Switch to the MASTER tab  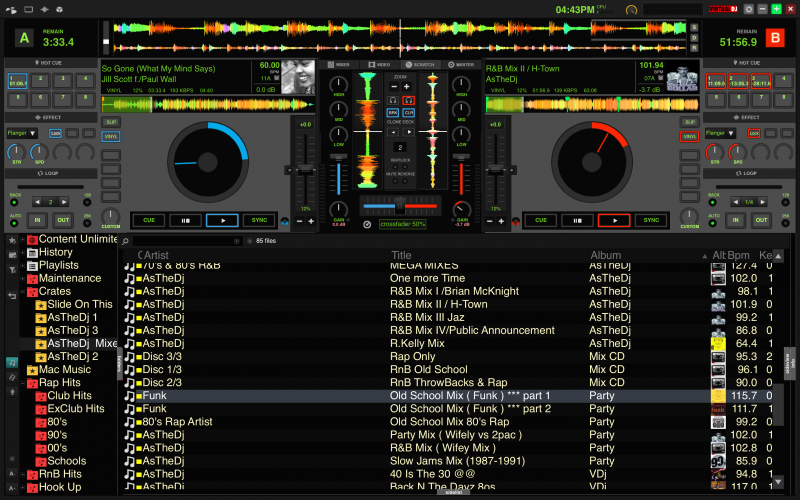coord(461,65)
